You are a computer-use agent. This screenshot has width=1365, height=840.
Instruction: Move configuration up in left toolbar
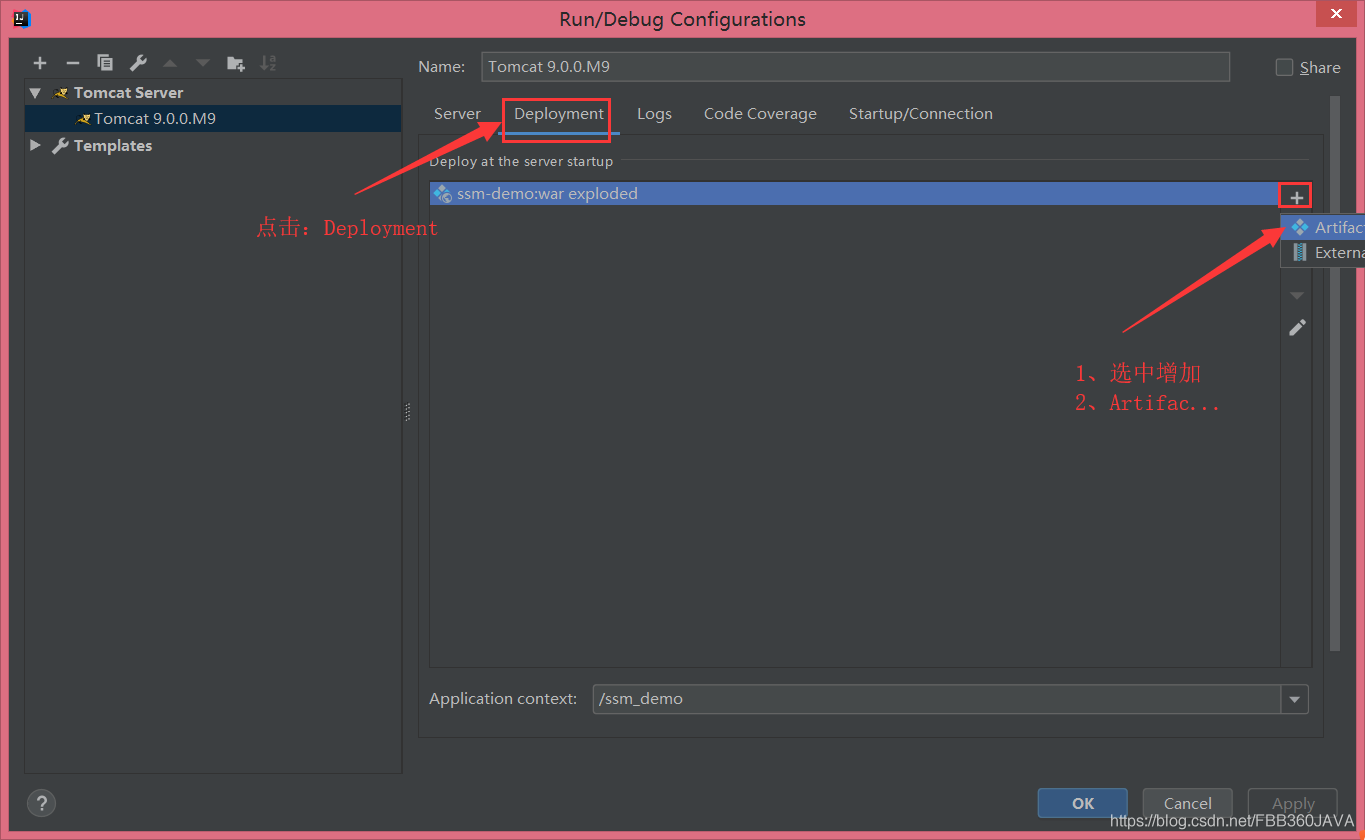[x=170, y=63]
